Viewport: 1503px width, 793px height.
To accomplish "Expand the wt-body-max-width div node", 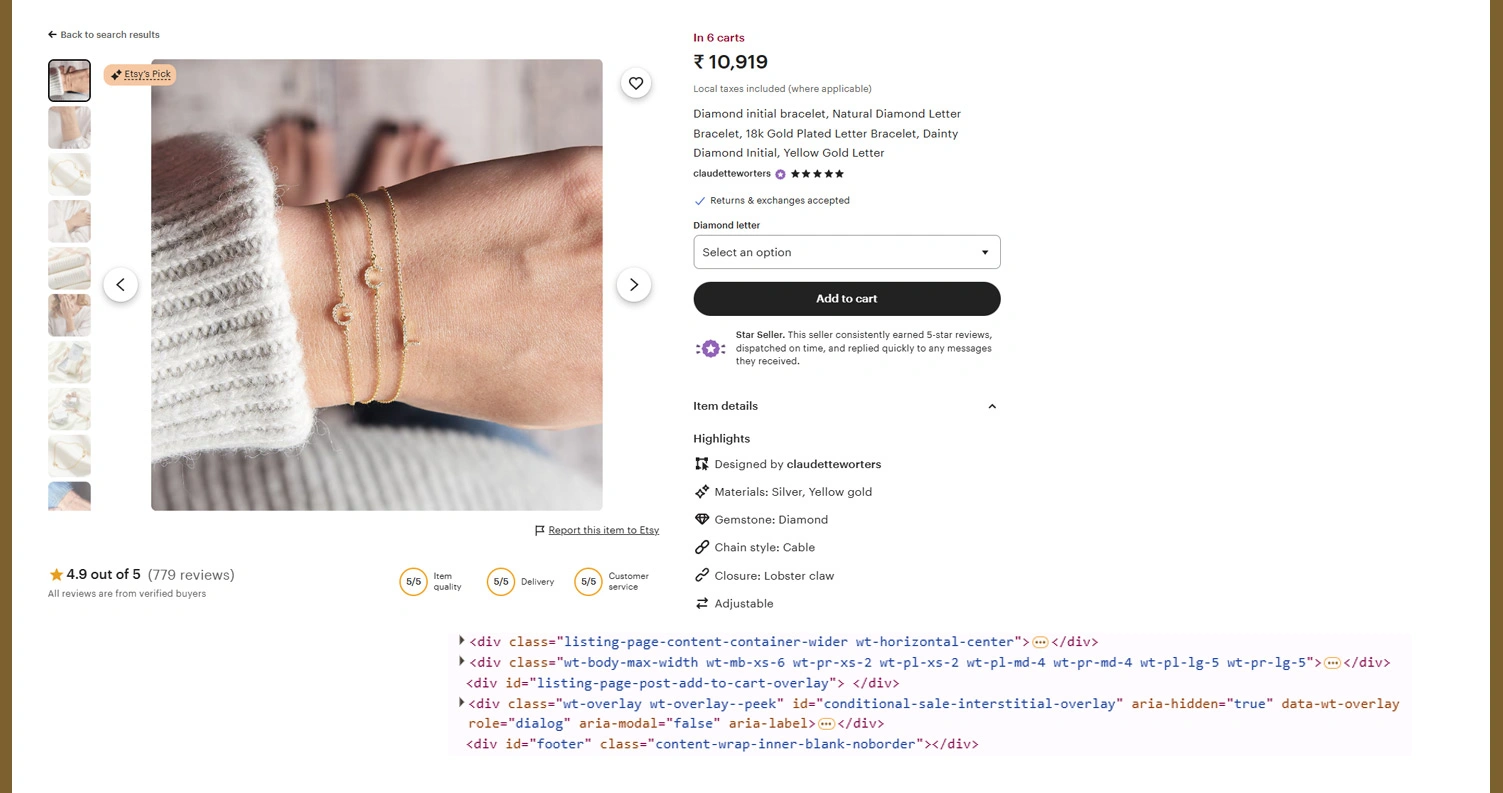I will 462,662.
